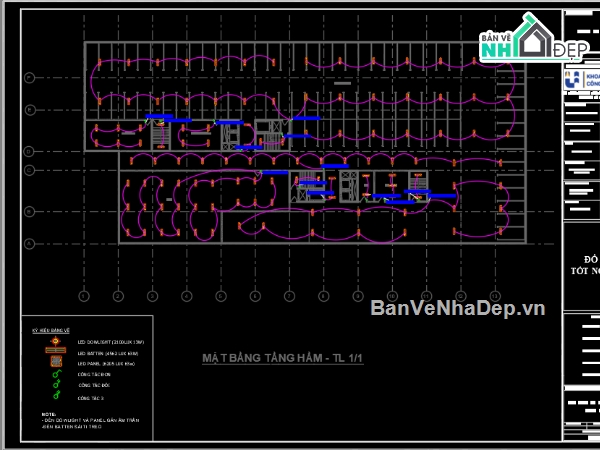The height and width of the screenshot is (450, 600).
Task: Select the 'MẶT BẰNG TẦNG HẦM - TL 1/1' title
Action: (x=282, y=358)
